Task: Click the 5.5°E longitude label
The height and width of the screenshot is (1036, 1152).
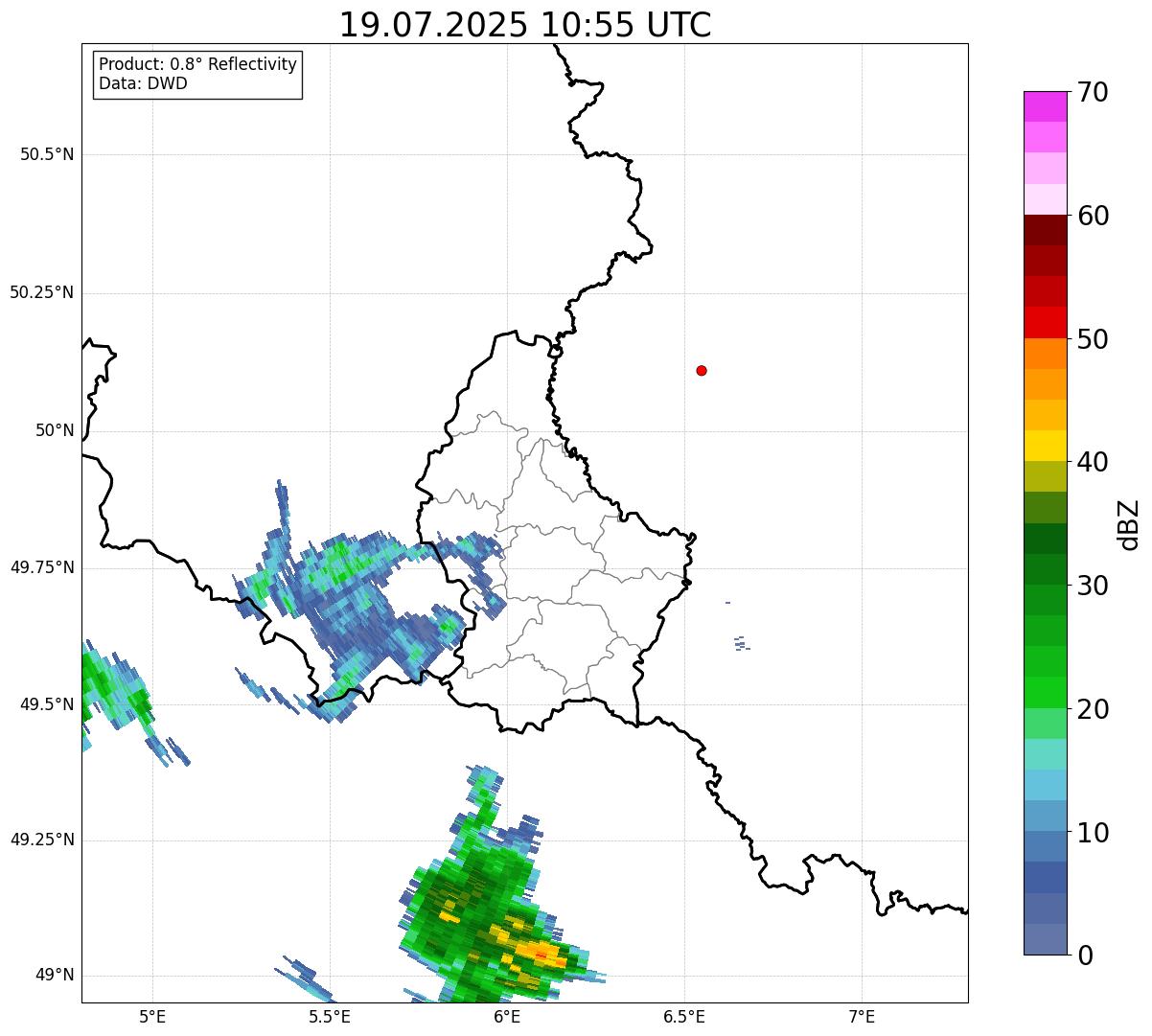Action: pyautogui.click(x=330, y=1016)
